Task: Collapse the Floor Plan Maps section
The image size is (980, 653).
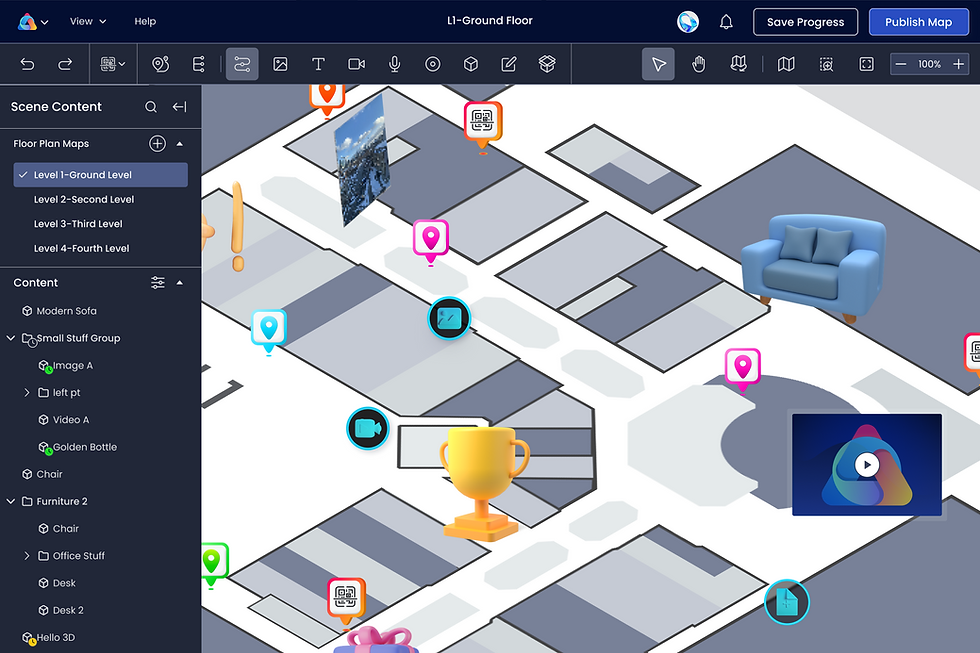Action: (180, 143)
